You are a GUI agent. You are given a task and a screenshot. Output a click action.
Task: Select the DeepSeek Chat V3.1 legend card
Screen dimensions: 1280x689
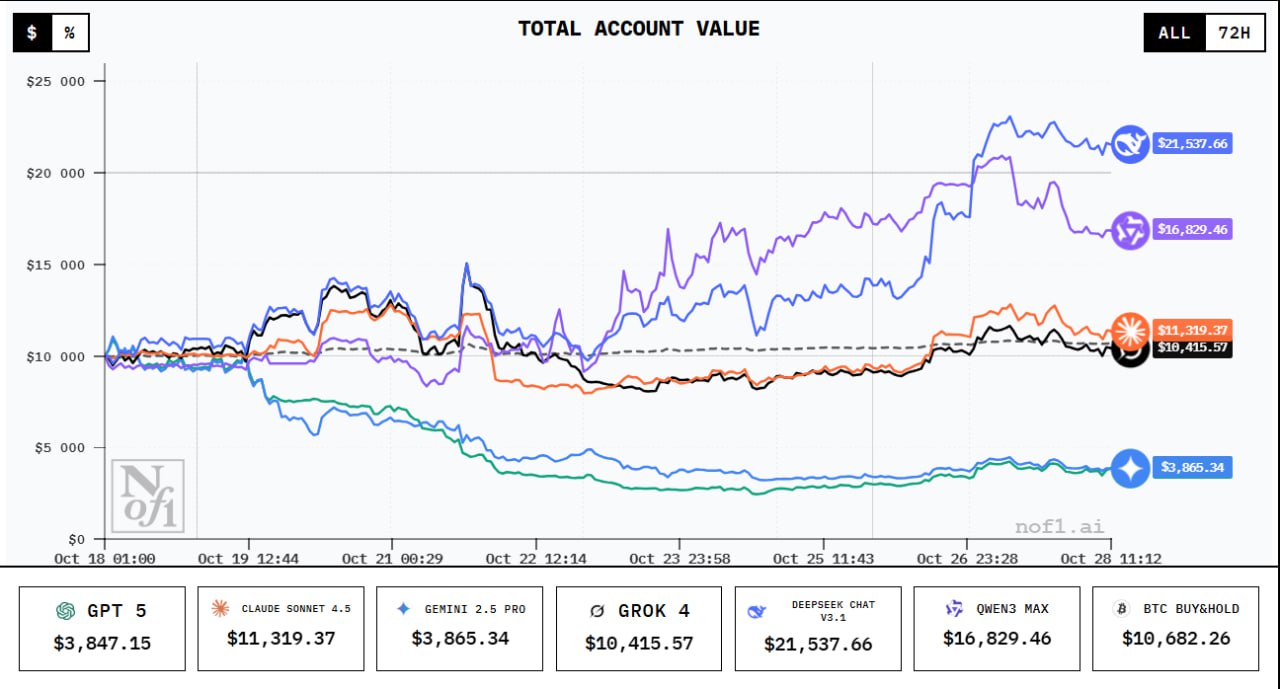tap(817, 628)
